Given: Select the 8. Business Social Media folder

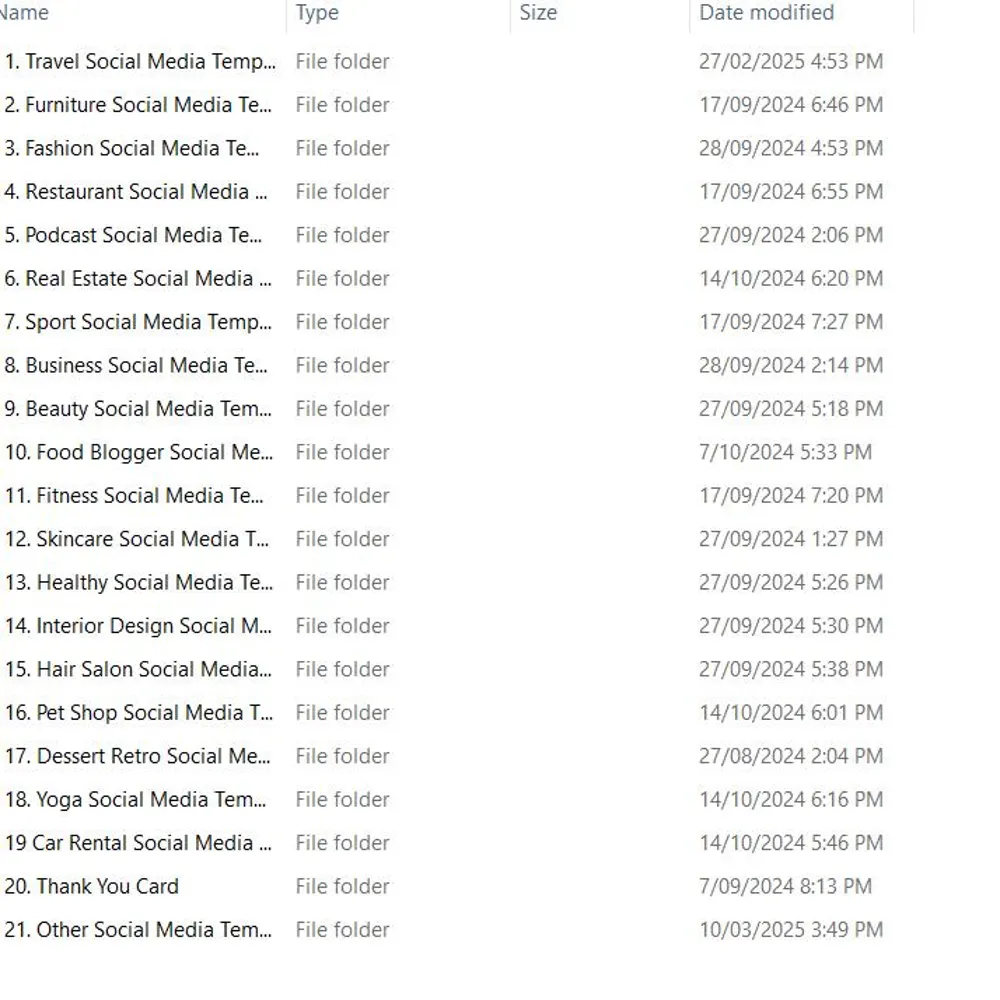Looking at the screenshot, I should pos(136,366).
